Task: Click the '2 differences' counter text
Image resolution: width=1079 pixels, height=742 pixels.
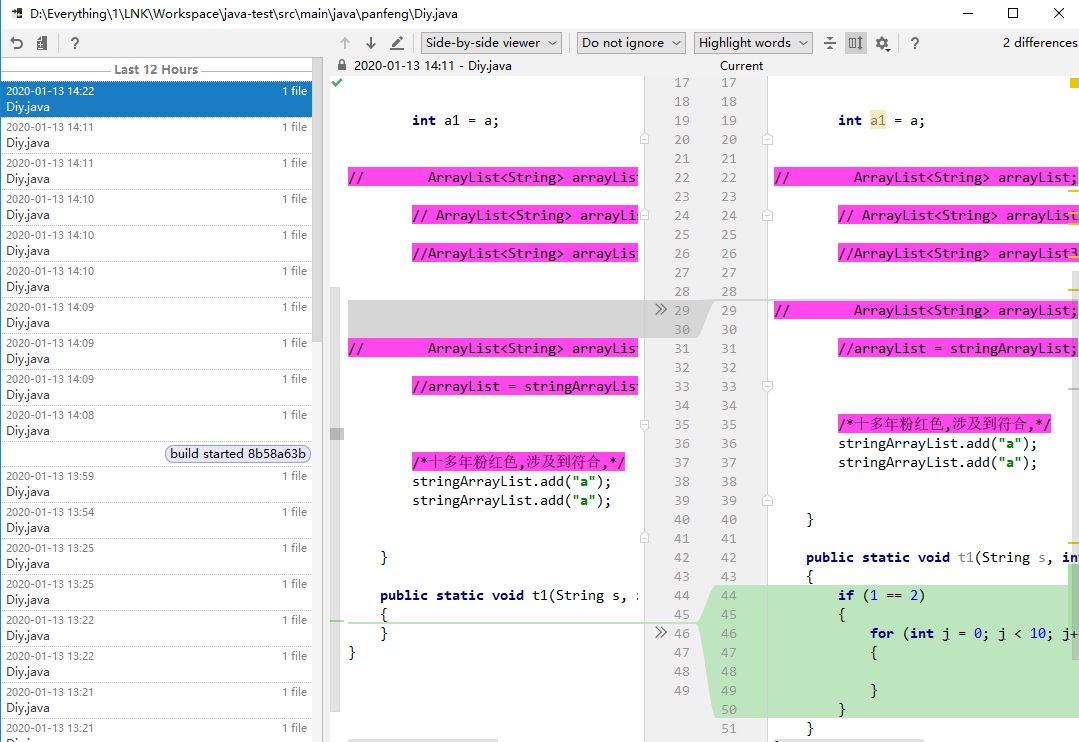Action: 1040,43
